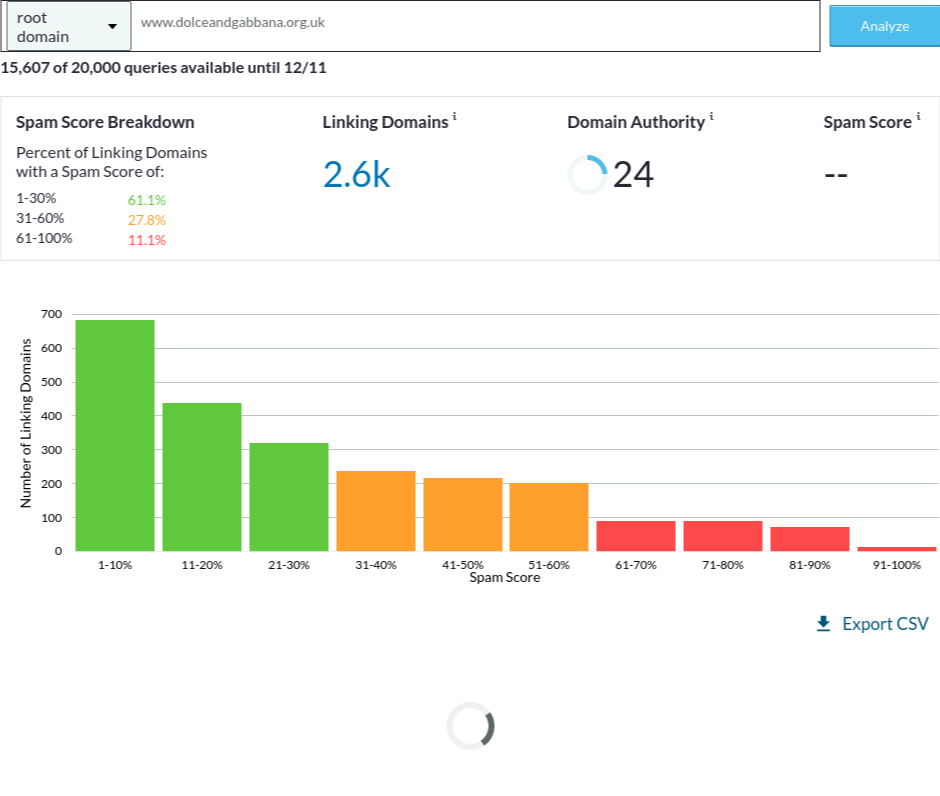
Task: Click the Export CSV download icon
Action: coord(824,624)
